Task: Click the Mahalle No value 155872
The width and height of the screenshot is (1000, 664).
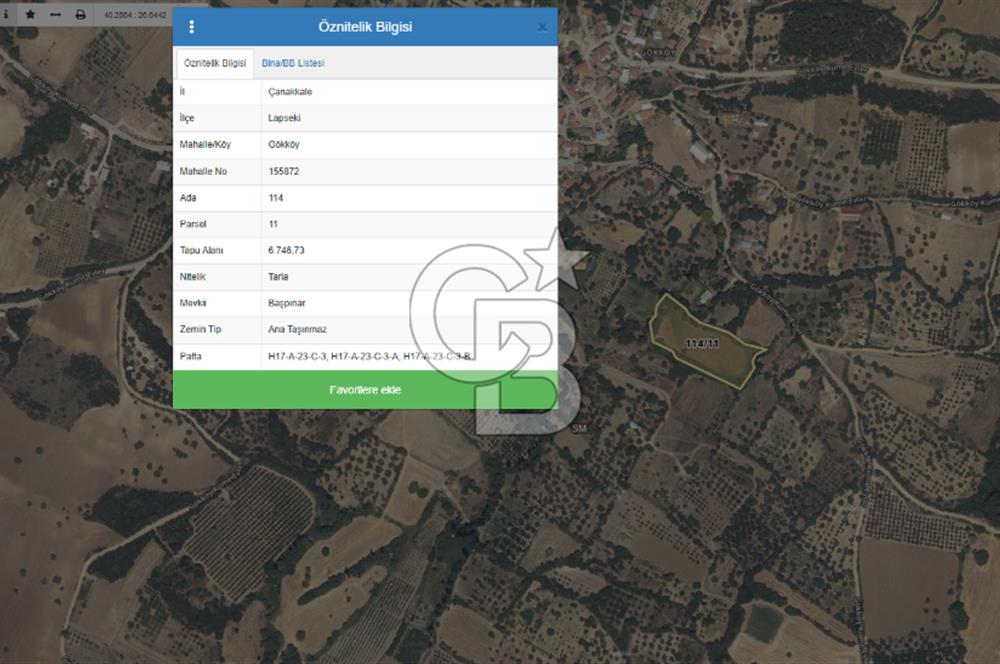Action: 283,172
